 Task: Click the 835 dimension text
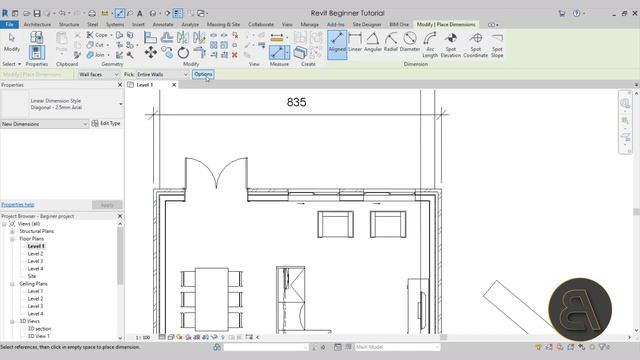click(x=296, y=102)
